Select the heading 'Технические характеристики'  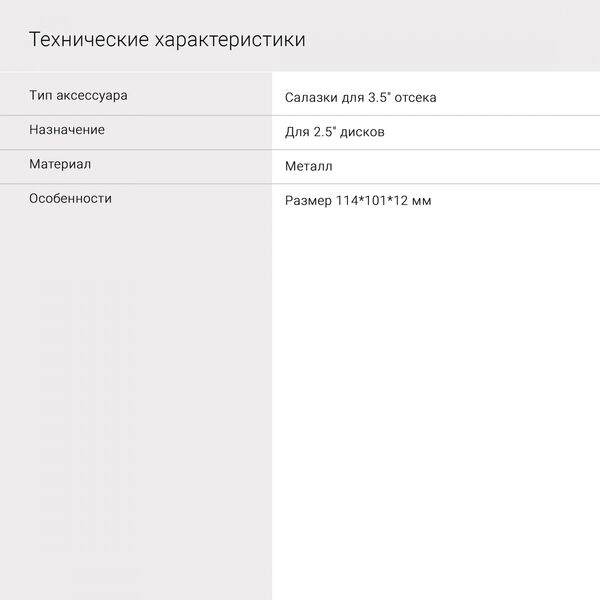click(167, 40)
